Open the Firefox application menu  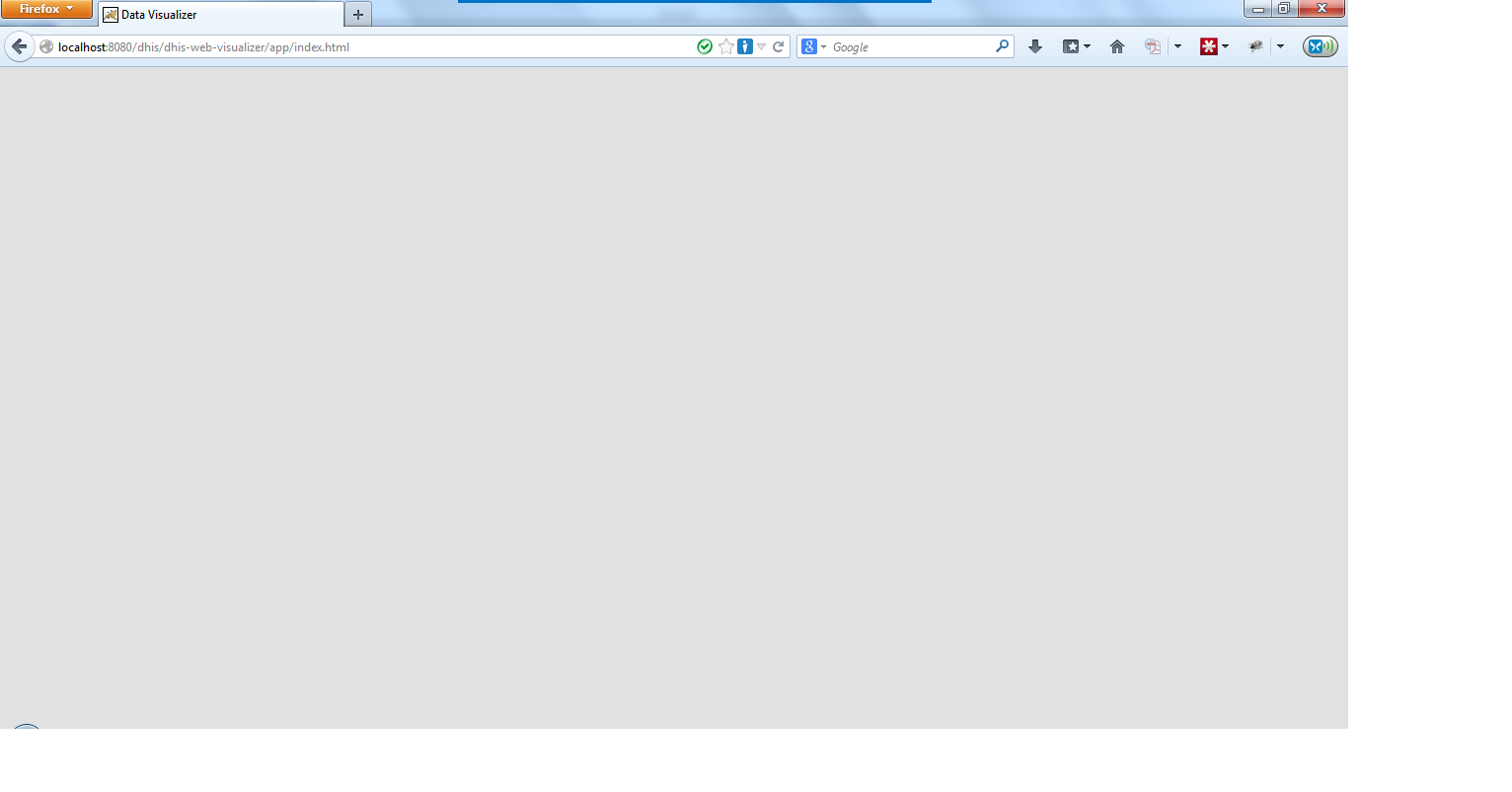point(46,9)
